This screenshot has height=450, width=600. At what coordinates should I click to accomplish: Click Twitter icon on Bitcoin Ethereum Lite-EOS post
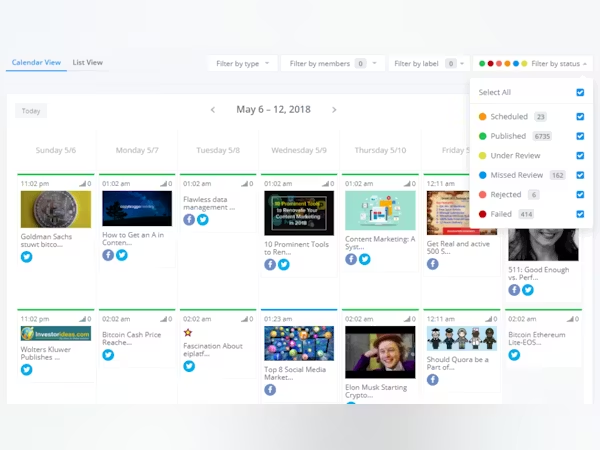(x=514, y=355)
